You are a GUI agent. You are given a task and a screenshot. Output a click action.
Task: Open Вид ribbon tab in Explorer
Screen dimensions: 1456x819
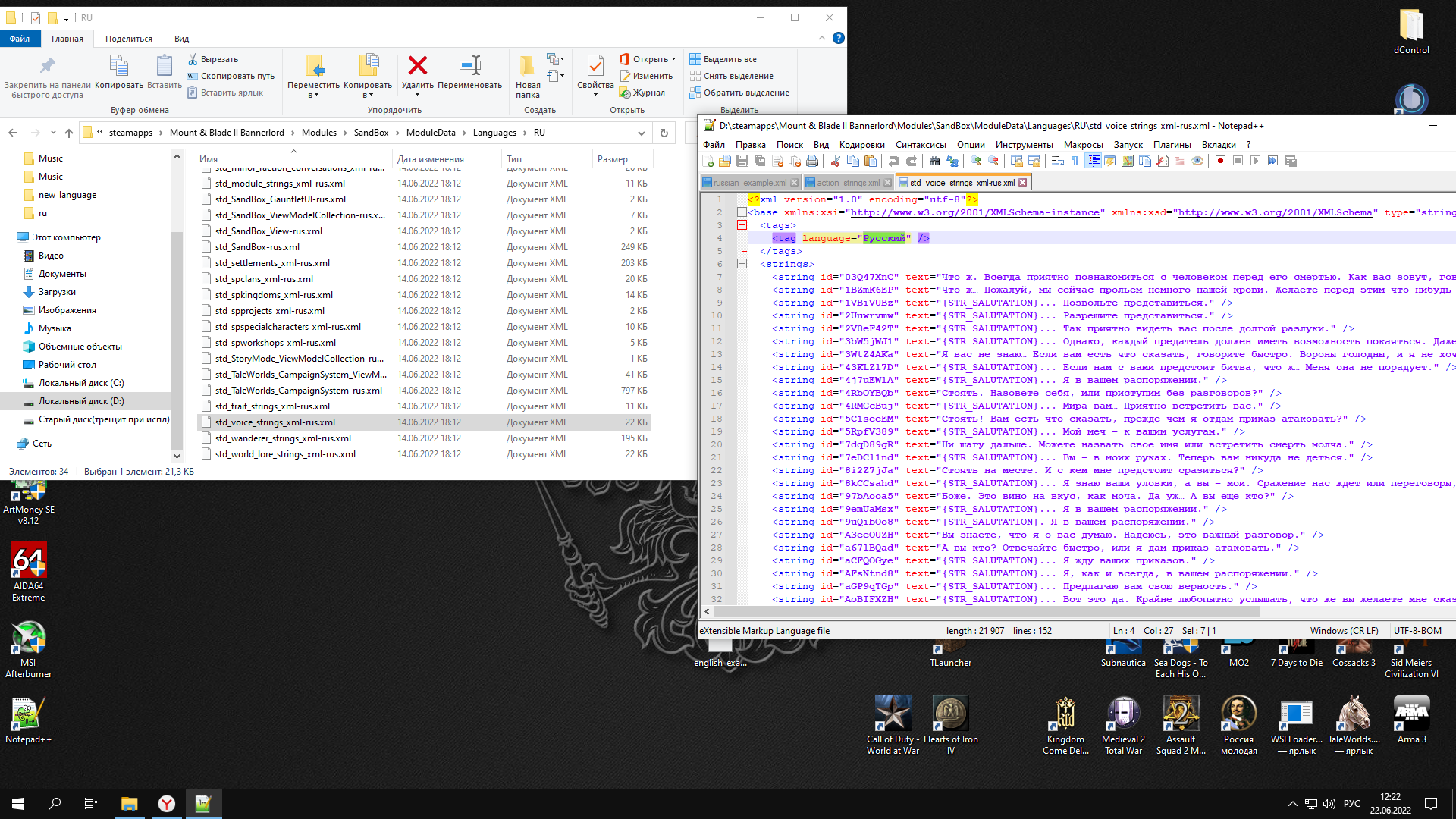coord(181,39)
